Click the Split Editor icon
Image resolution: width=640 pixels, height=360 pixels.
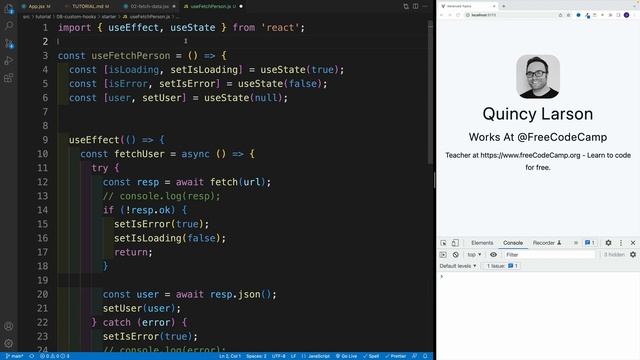(416, 6)
